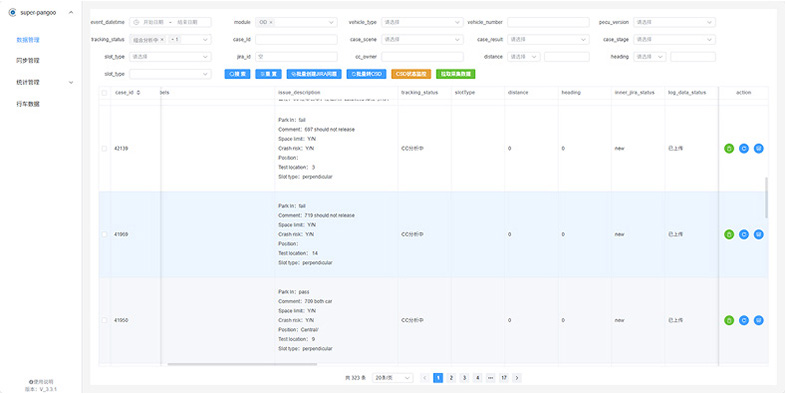Open 同步管理 in the sidebar menu
The image size is (785, 394).
coord(28,61)
